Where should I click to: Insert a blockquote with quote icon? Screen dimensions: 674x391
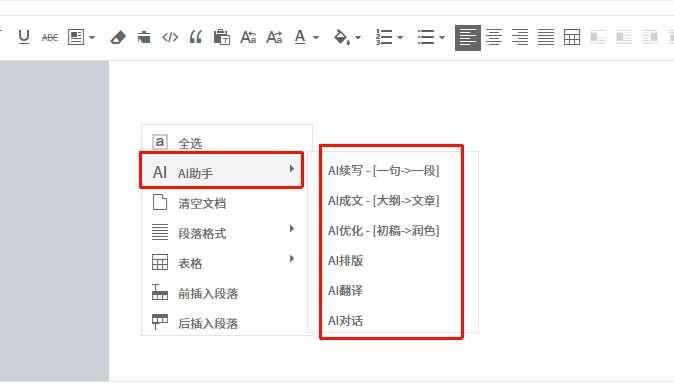196,37
